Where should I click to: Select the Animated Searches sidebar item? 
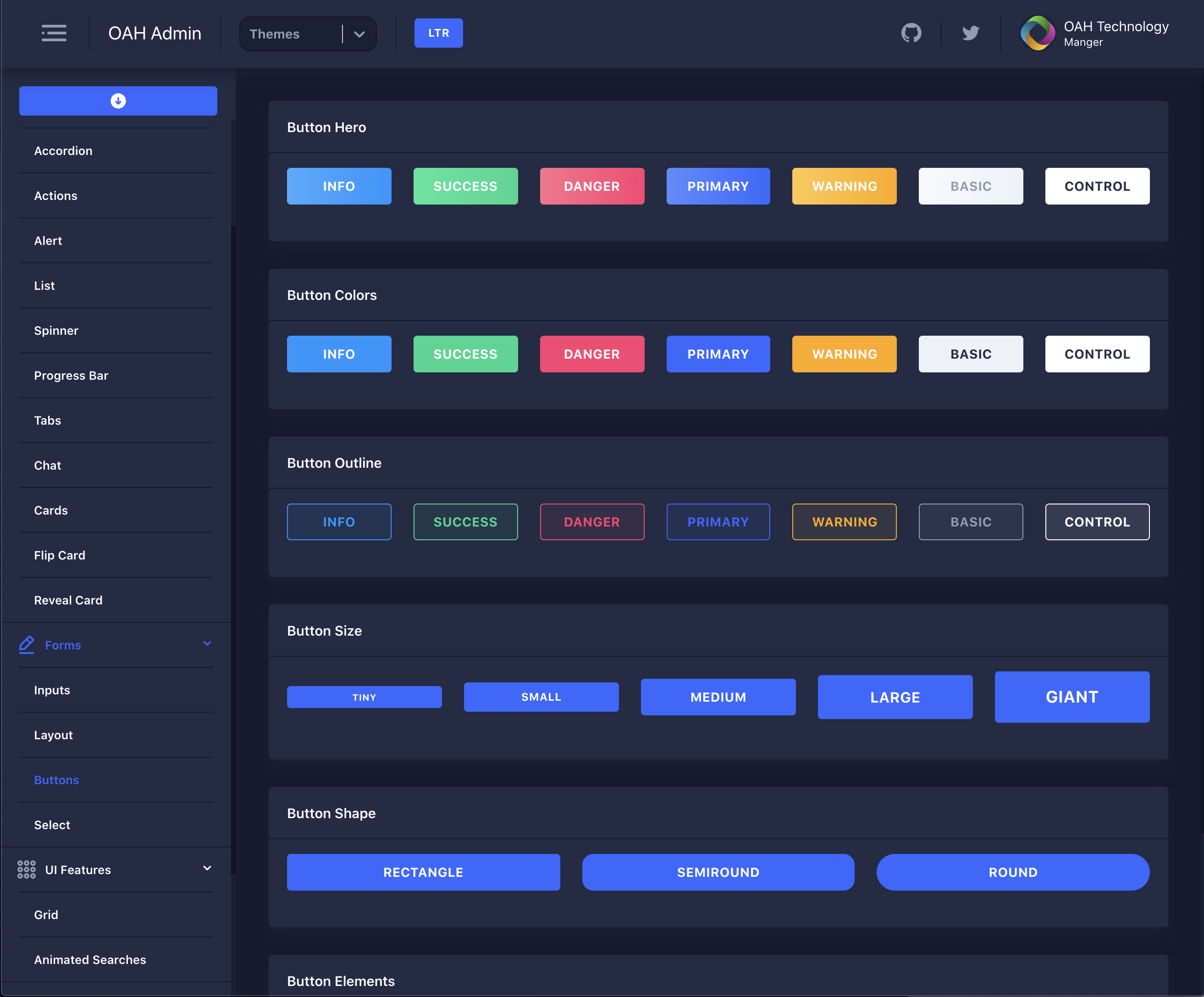(89, 959)
